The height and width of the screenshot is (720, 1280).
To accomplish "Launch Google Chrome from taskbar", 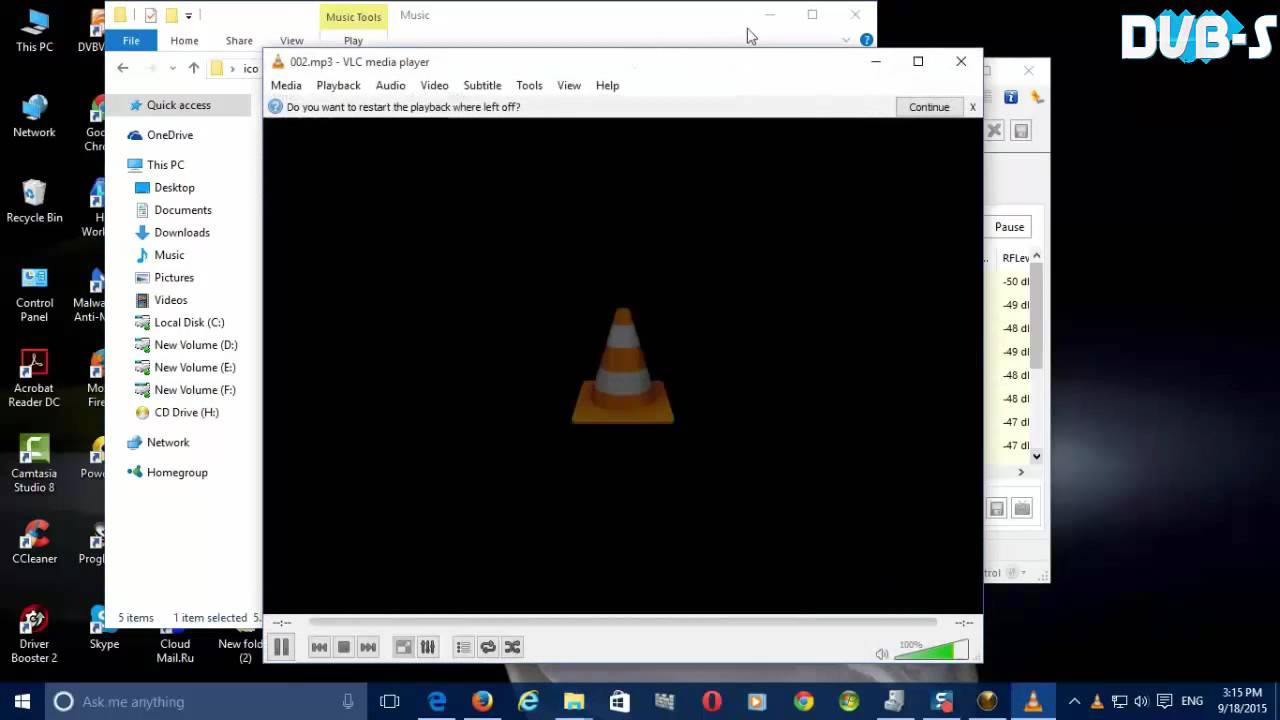I will pos(804,701).
